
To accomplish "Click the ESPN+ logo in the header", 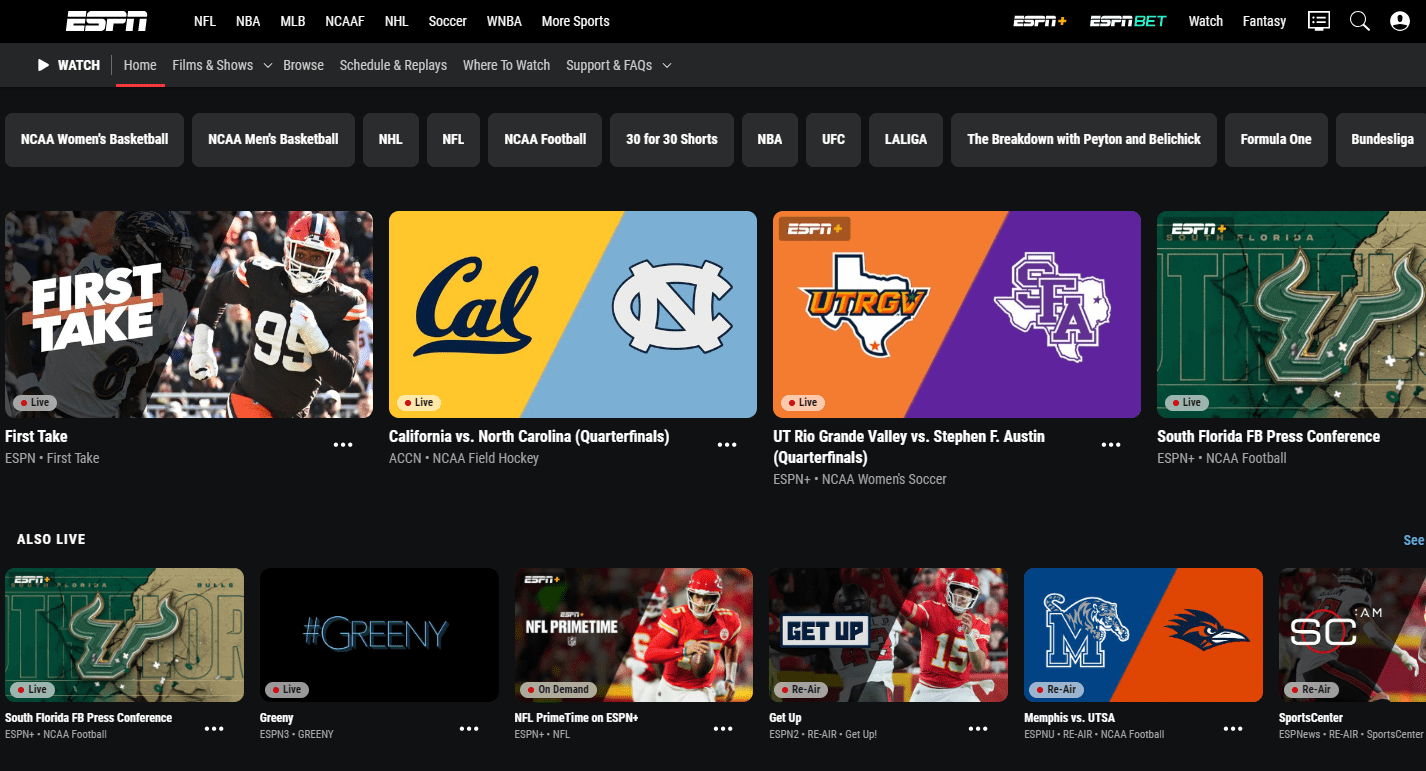I will pyautogui.click(x=1040, y=19).
